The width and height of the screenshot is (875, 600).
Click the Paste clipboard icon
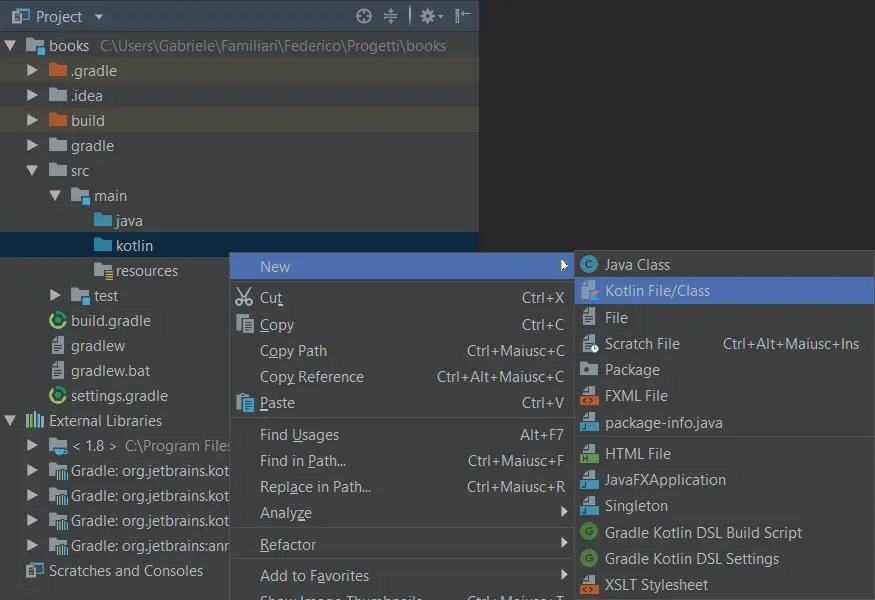point(244,402)
